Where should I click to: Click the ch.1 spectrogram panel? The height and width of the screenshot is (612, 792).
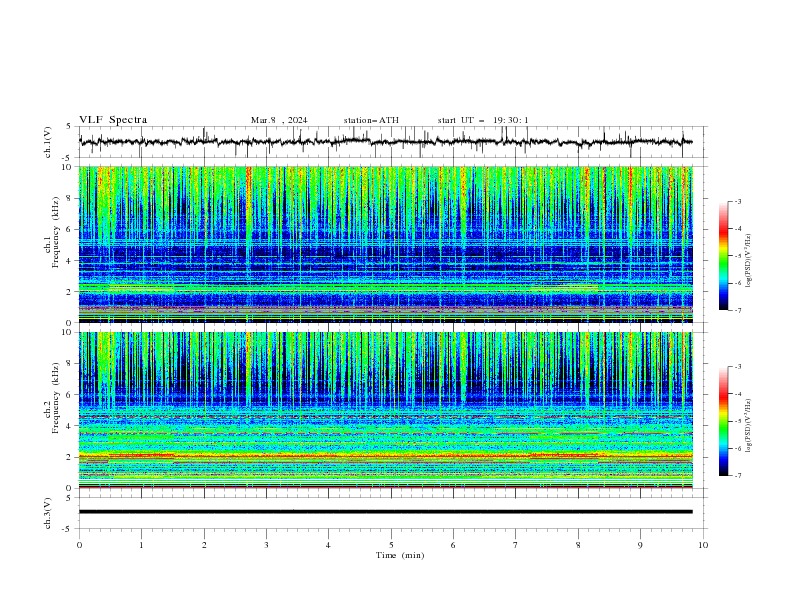pyautogui.click(x=386, y=244)
